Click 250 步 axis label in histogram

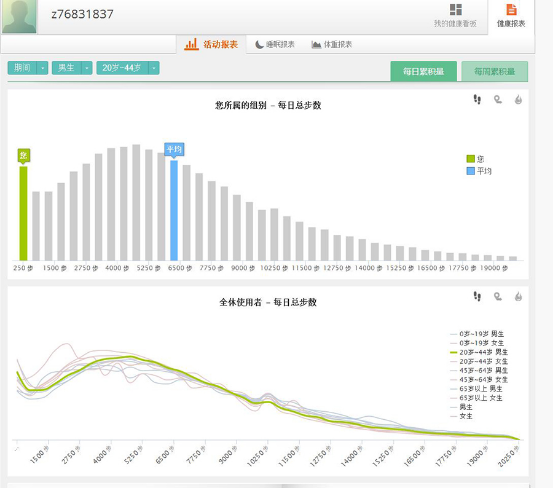pyautogui.click(x=23, y=268)
